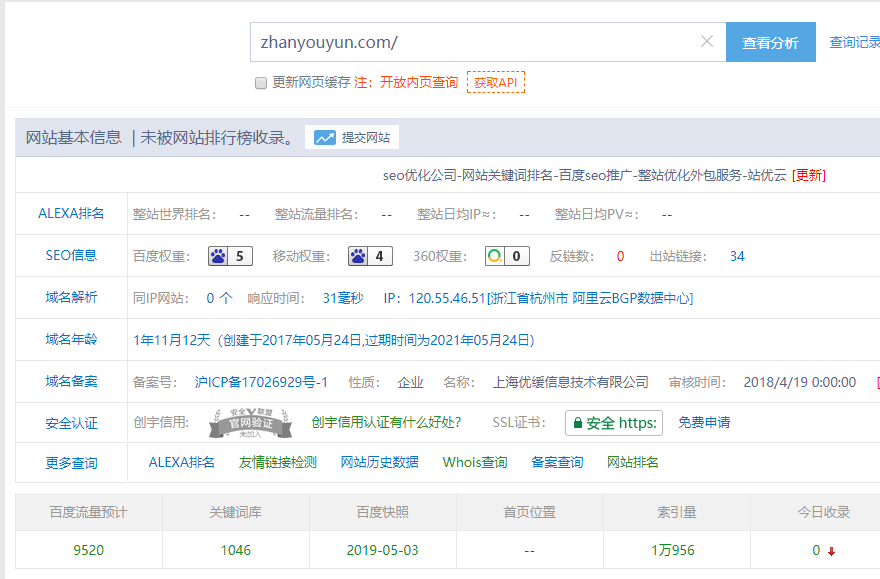Open the ALEXA排名 row header link
880x579 pixels.
pos(71,213)
